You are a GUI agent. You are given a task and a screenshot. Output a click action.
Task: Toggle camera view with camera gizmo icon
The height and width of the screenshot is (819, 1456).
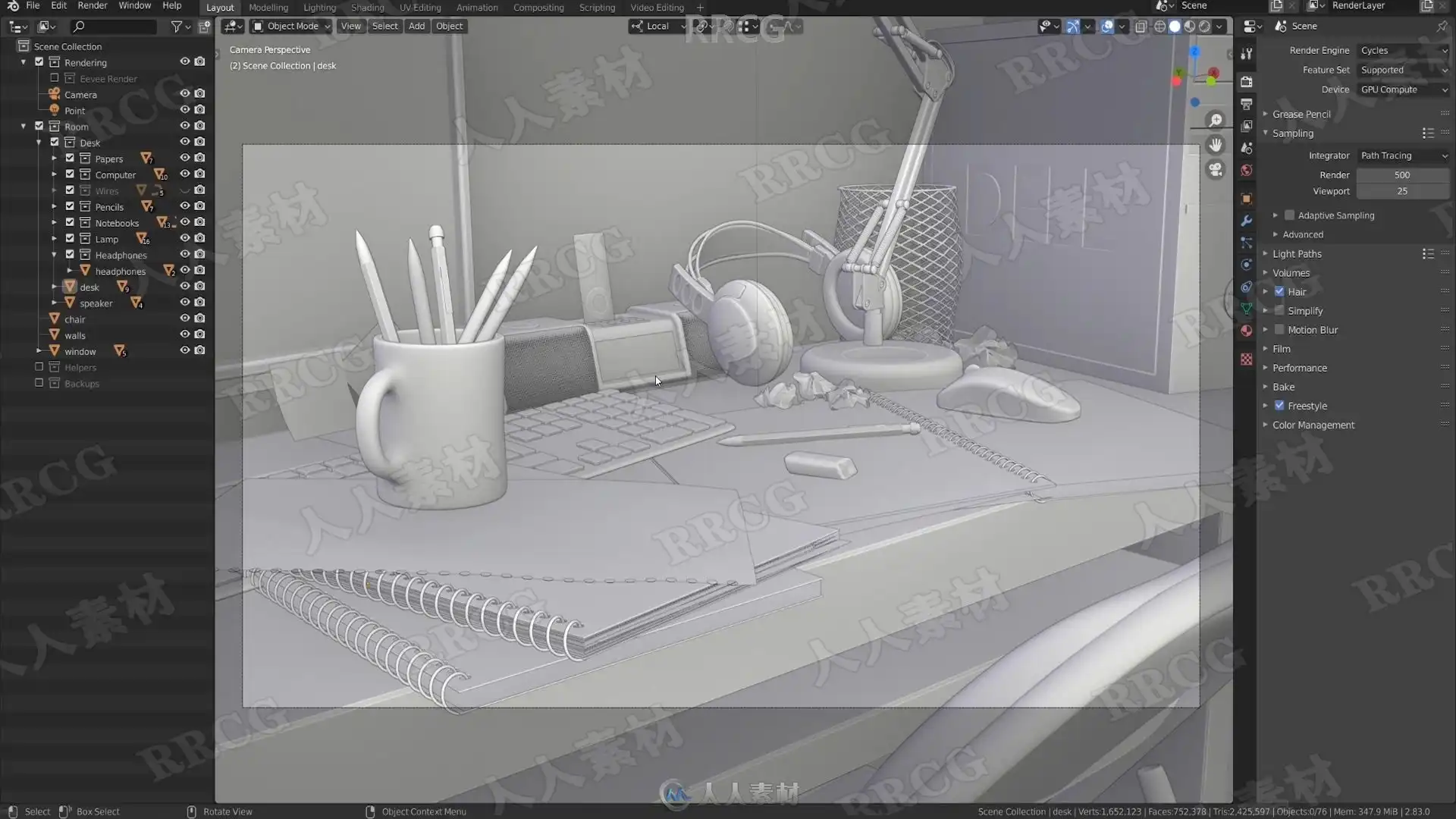(x=1216, y=170)
